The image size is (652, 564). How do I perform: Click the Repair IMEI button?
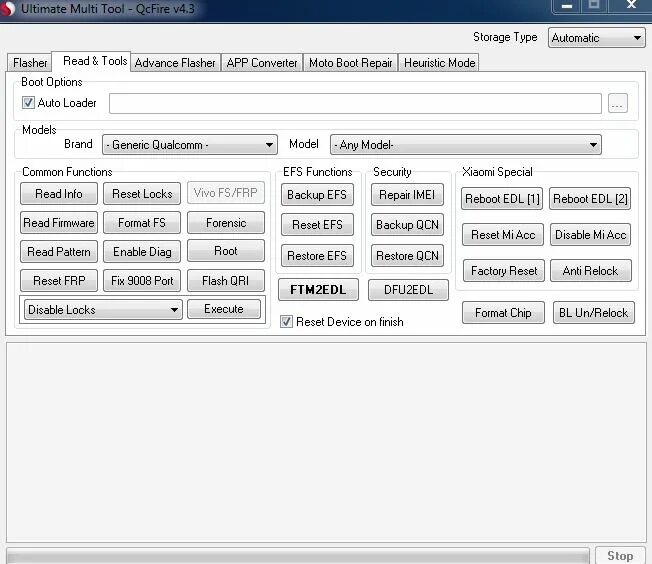pyautogui.click(x=407, y=195)
